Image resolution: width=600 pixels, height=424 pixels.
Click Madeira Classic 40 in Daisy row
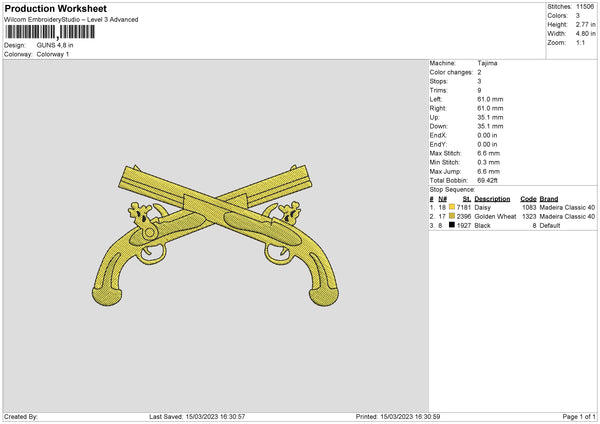[567, 207]
